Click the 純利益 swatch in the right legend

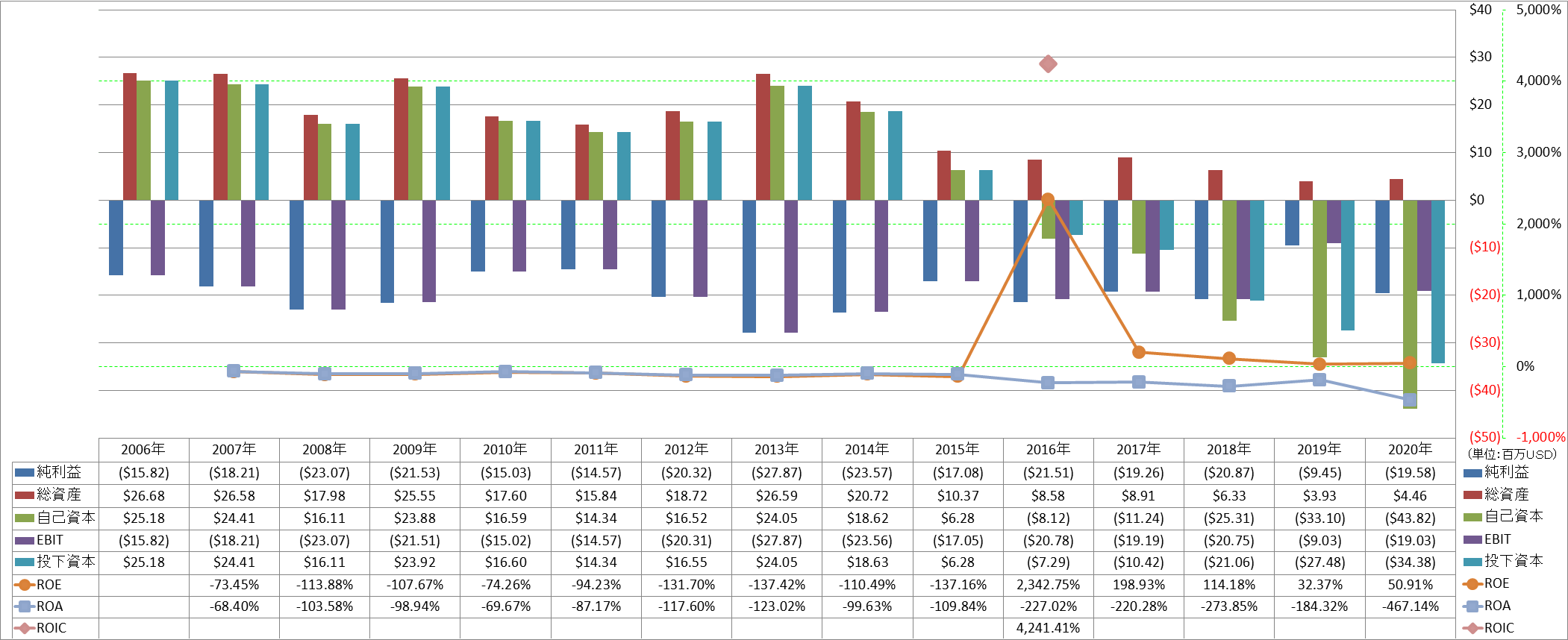pos(1472,473)
